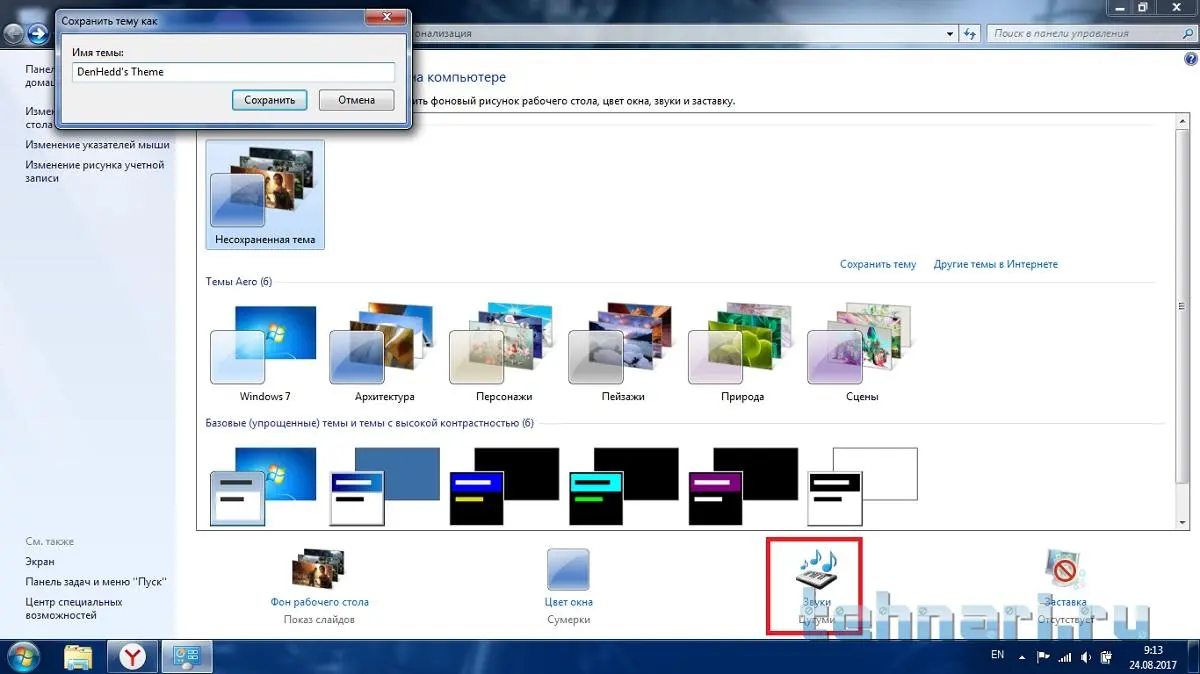Open the Цвет окна color square icon
The image size is (1200, 674).
coord(568,569)
